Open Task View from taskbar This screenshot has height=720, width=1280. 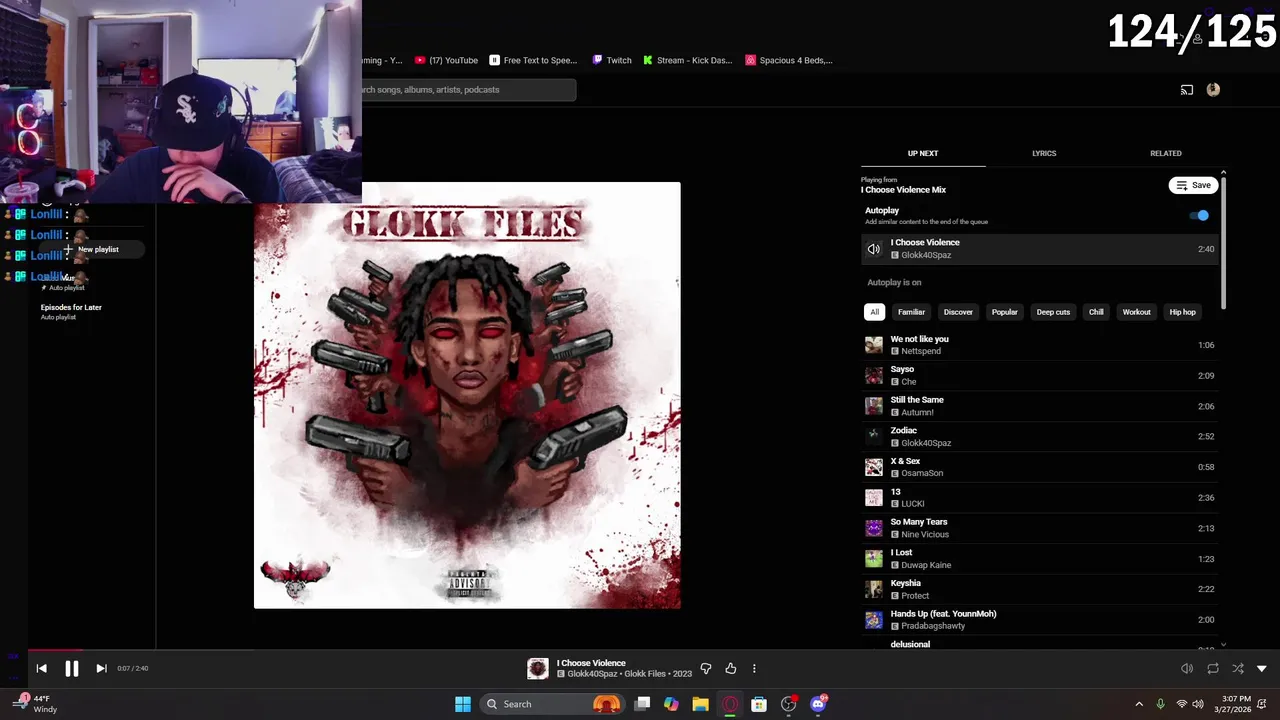tap(643, 704)
